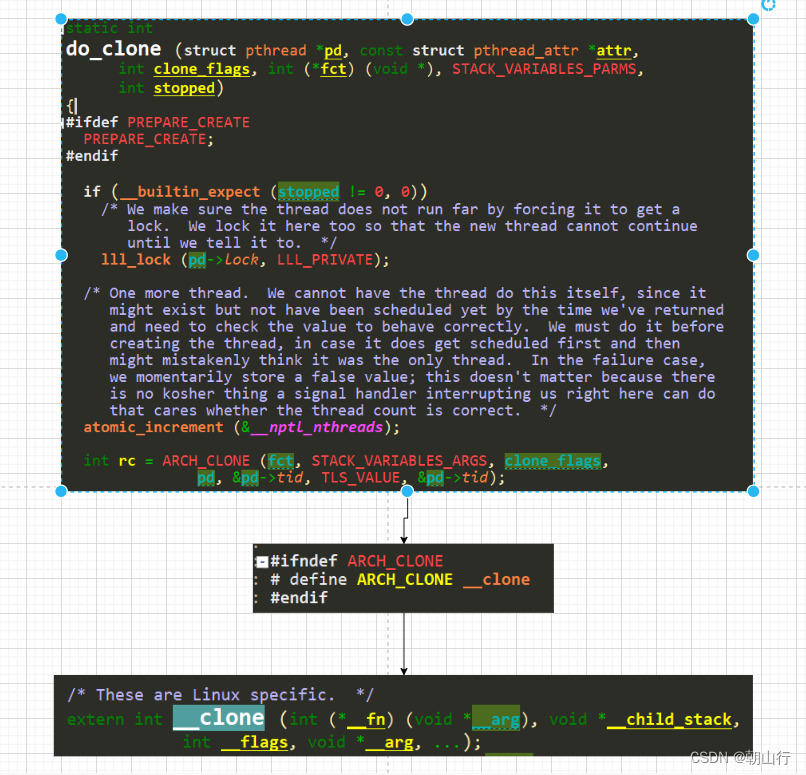Click STACK_VARIABLES_ARGS macro text
The width and height of the screenshot is (806, 775).
[x=399, y=460]
